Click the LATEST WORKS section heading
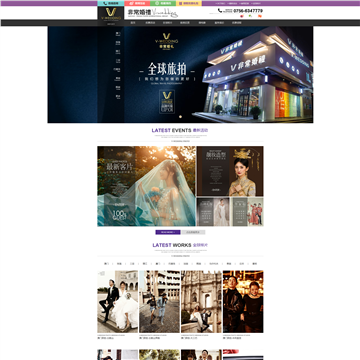The height and width of the screenshot is (360, 360). click(x=180, y=245)
